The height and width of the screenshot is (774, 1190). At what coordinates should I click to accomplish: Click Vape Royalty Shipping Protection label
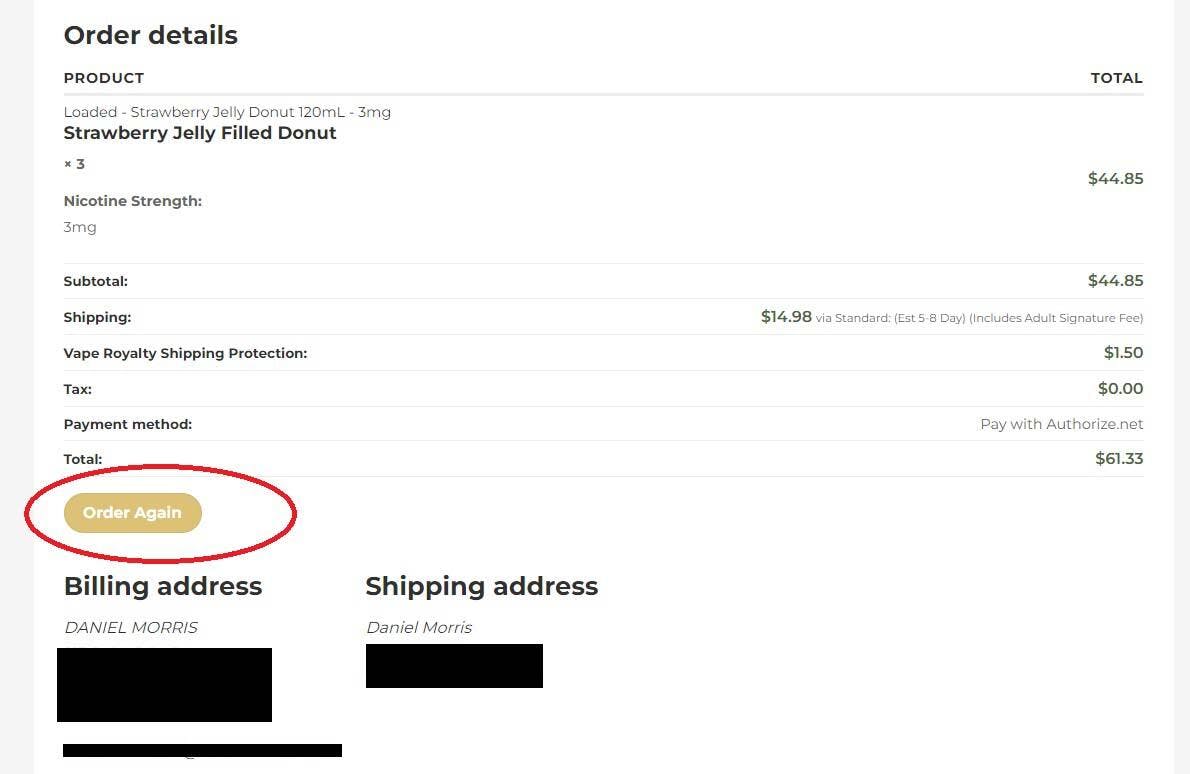[185, 353]
